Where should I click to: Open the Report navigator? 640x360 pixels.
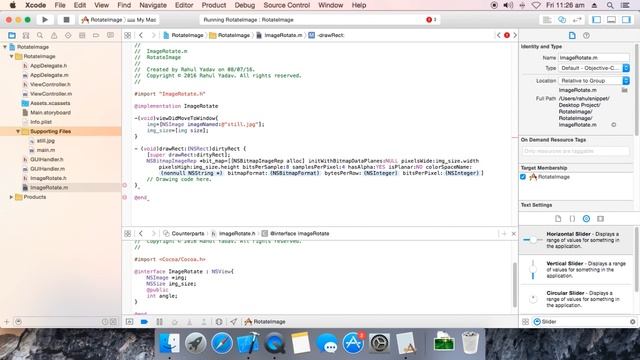point(110,36)
